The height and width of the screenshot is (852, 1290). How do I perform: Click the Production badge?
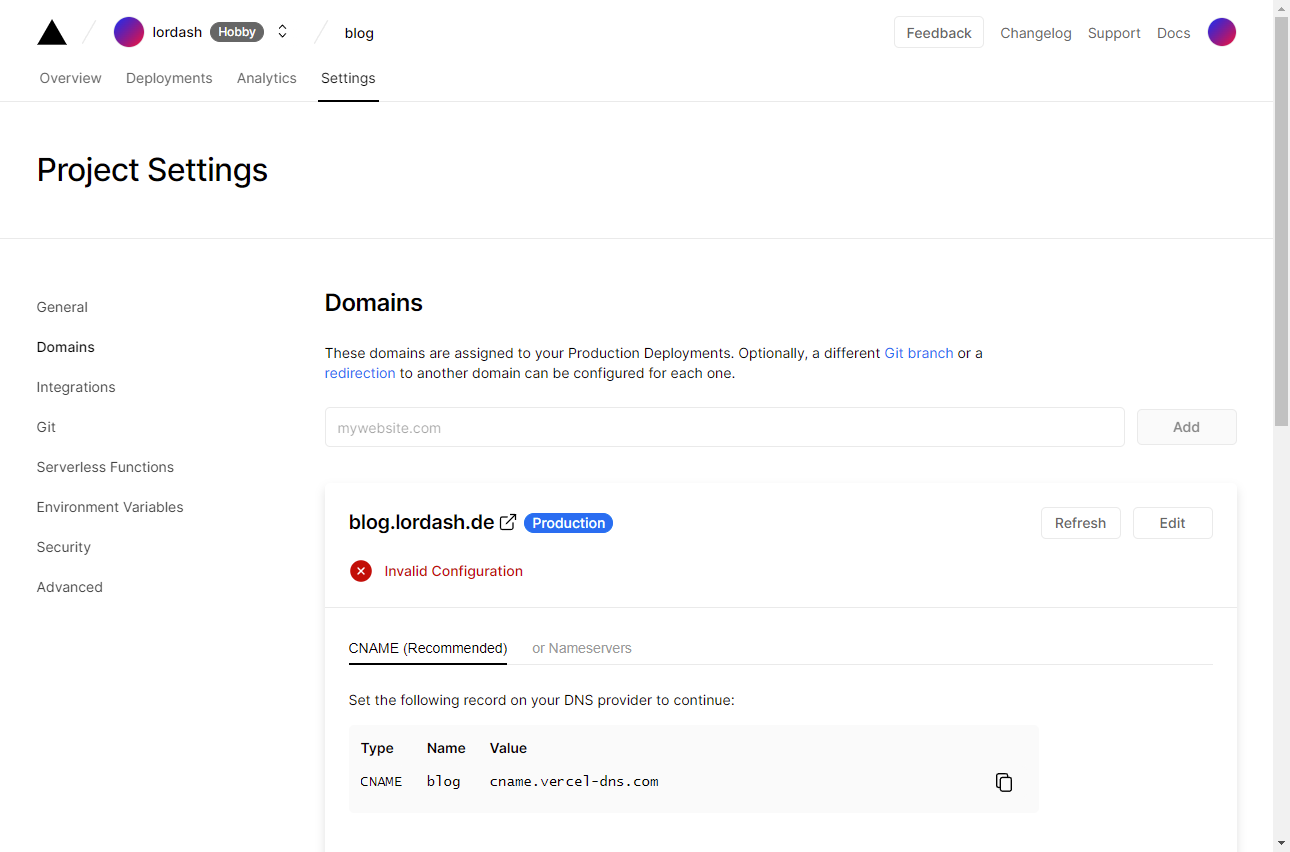click(568, 523)
